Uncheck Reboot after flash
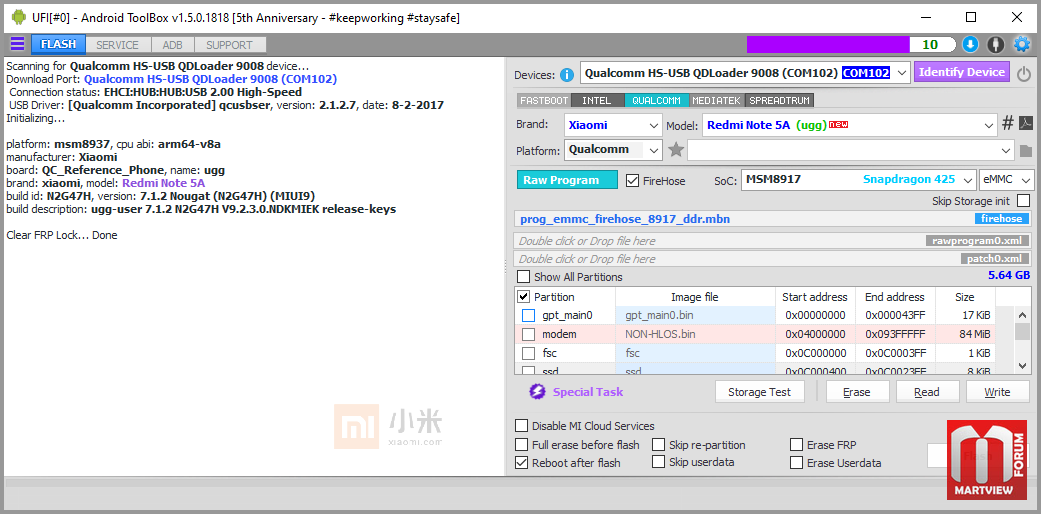Image resolution: width=1041 pixels, height=514 pixels. (522, 462)
